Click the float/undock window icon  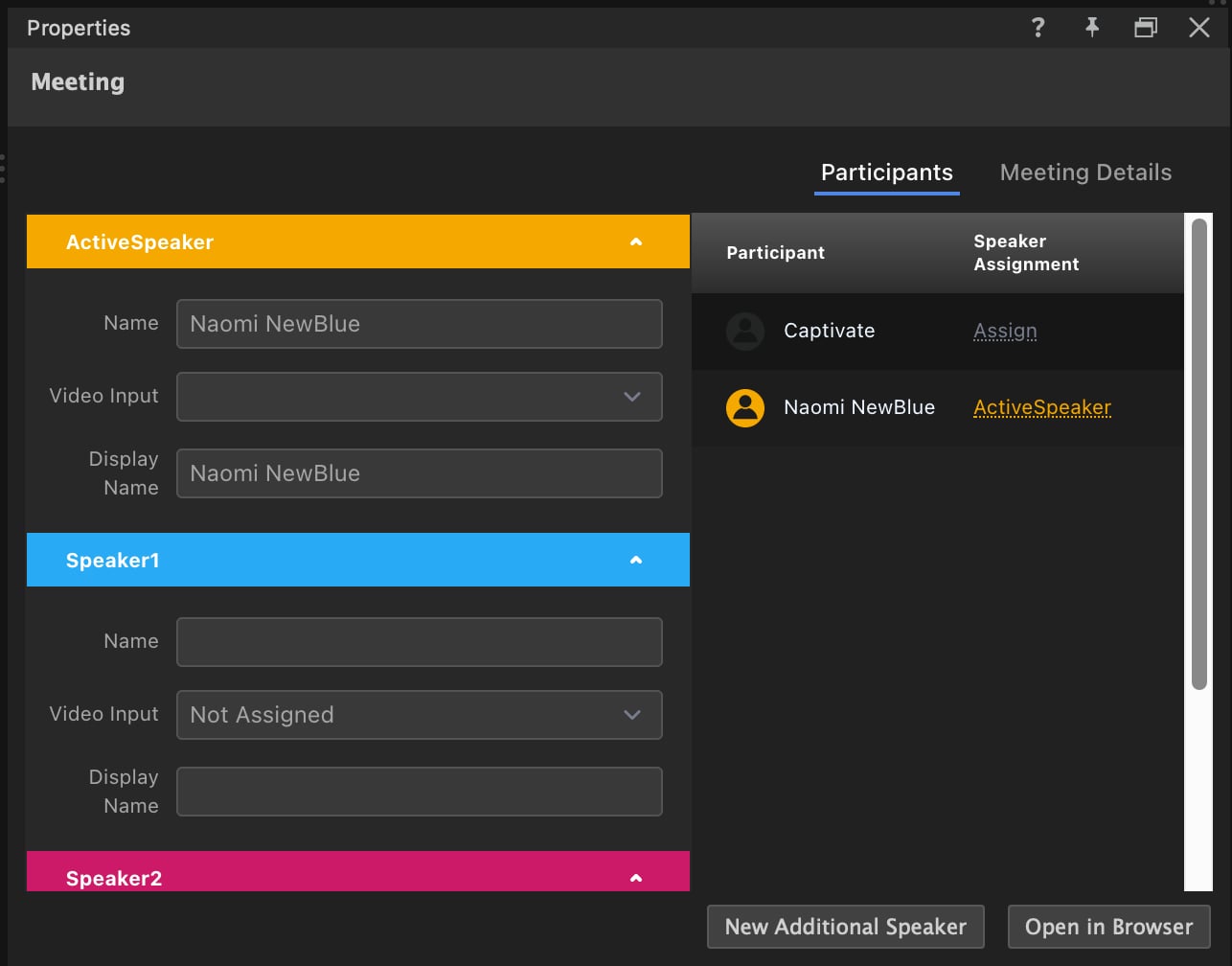click(x=1145, y=28)
